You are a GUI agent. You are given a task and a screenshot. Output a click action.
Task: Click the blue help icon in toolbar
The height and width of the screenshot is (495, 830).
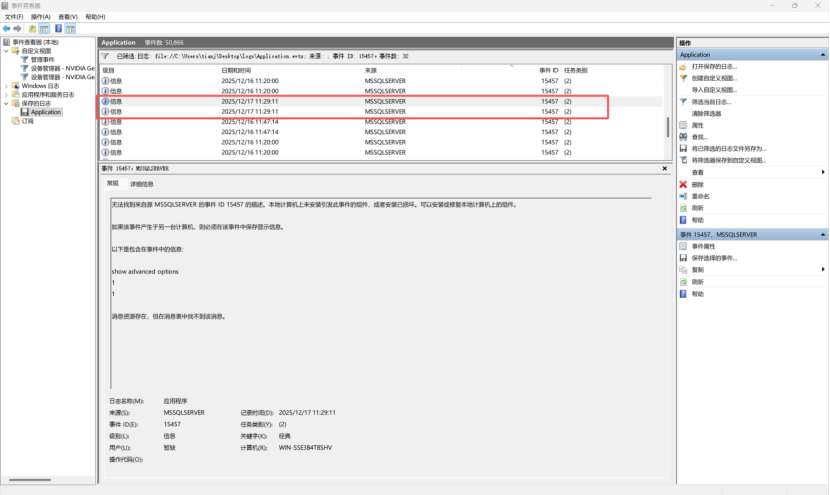click(57, 29)
